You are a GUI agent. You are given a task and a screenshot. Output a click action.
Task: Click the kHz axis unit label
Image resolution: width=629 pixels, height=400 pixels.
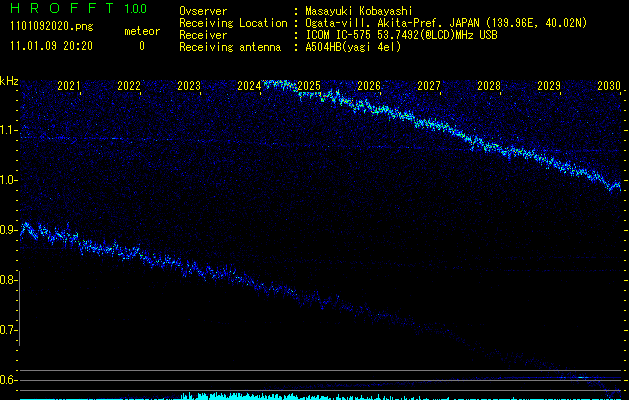tap(9, 81)
